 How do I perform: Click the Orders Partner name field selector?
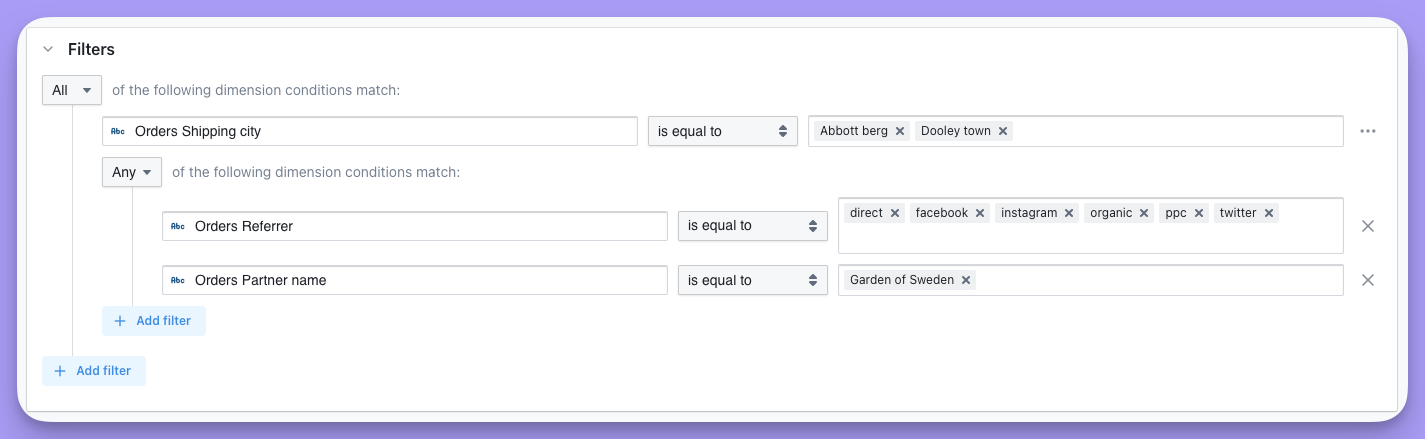415,280
